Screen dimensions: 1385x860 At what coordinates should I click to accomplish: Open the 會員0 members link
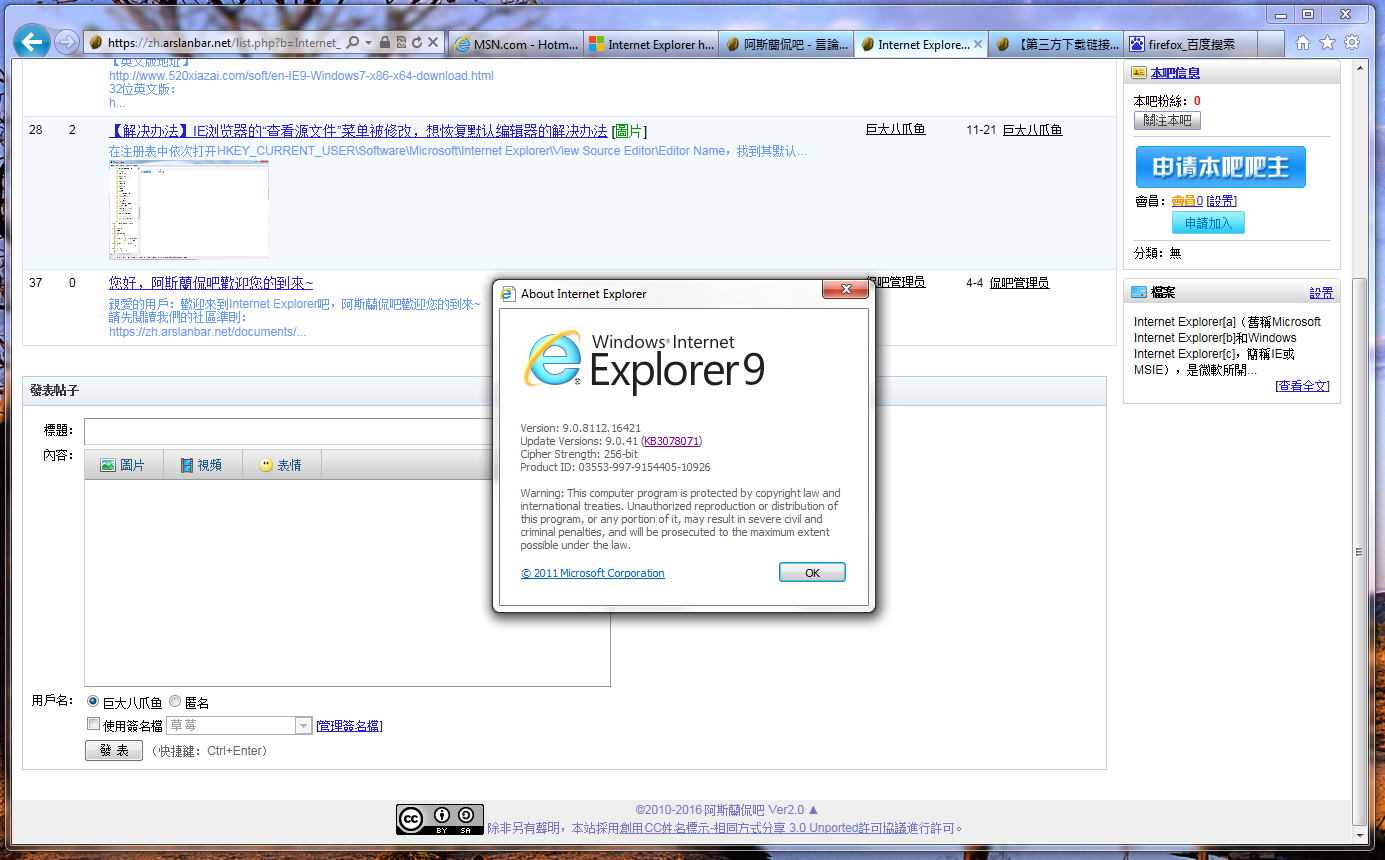[1187, 202]
